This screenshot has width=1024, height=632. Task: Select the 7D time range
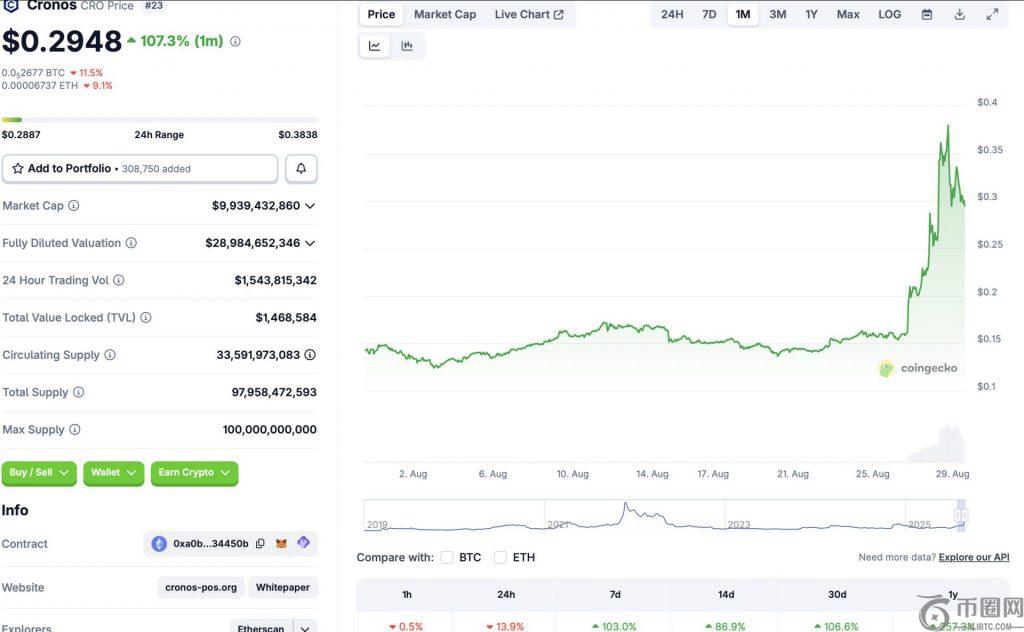click(x=709, y=15)
